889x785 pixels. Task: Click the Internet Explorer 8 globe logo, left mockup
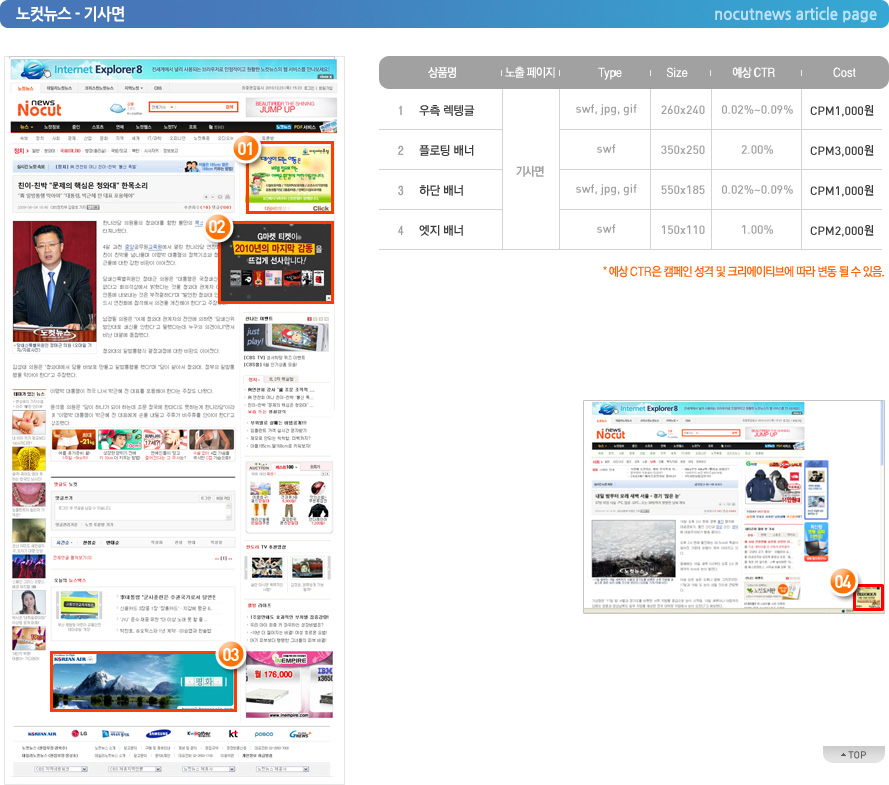35,69
